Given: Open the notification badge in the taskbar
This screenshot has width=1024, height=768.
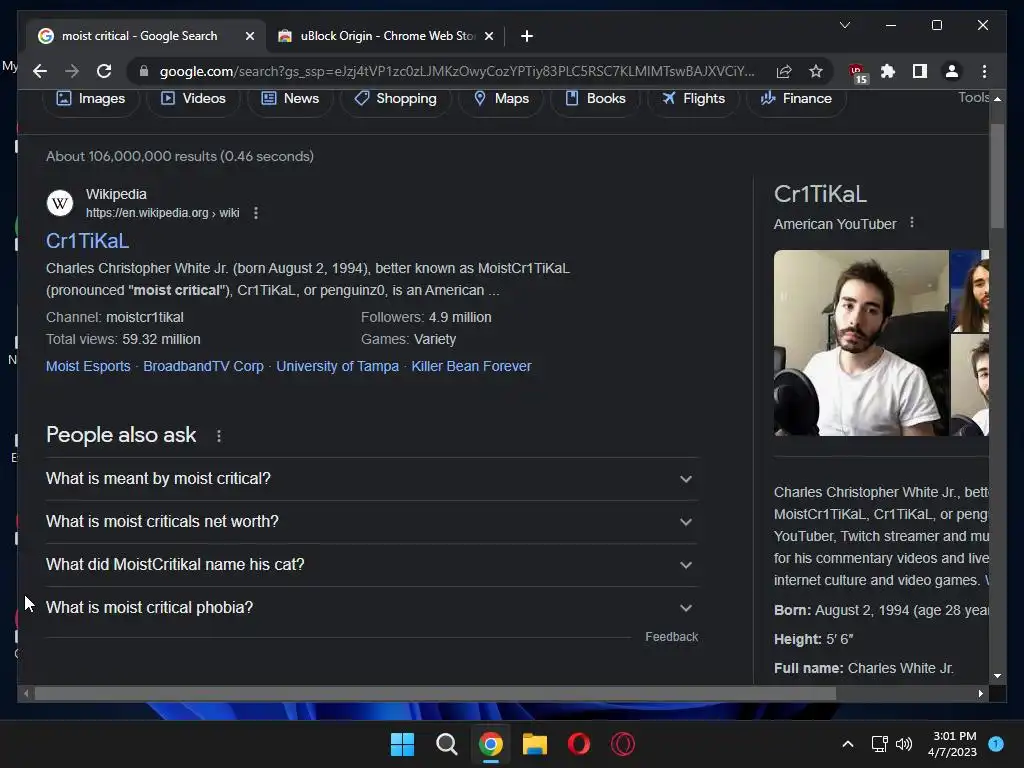Looking at the screenshot, I should tap(996, 744).
